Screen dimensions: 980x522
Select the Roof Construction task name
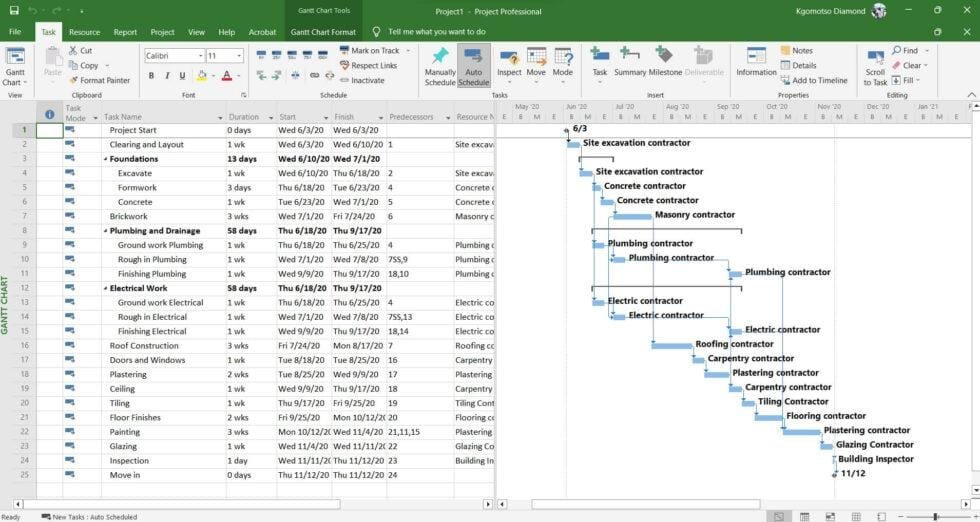(x=144, y=346)
